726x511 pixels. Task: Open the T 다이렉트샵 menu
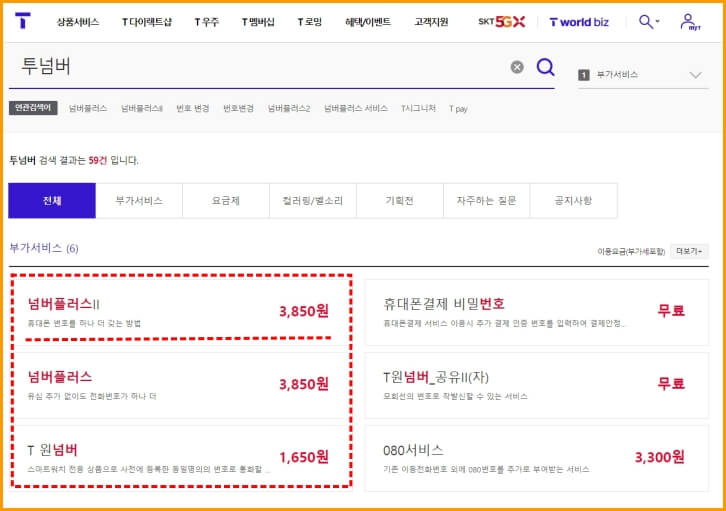147,22
